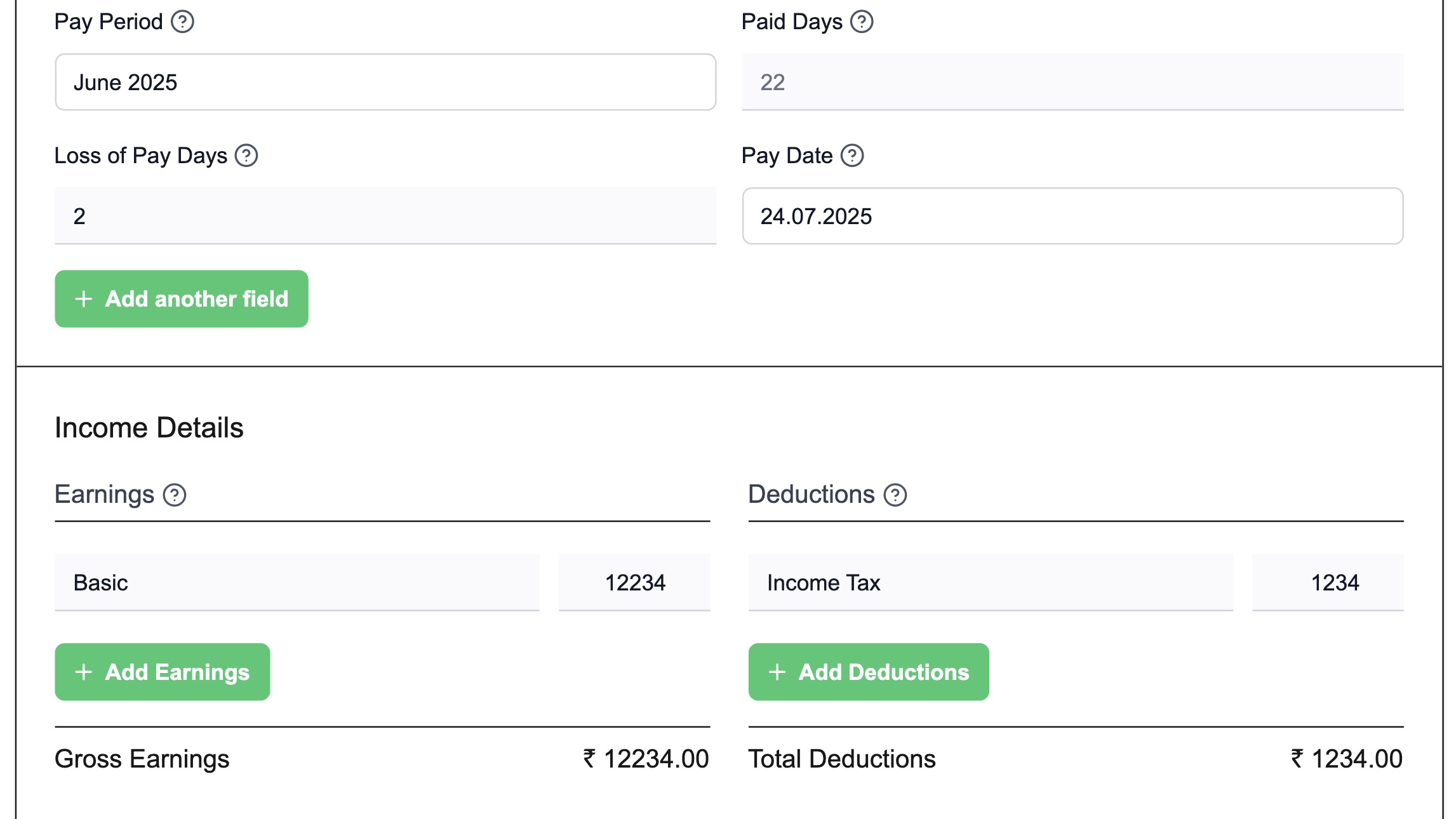Click the plus icon on Add Deductions

777,672
